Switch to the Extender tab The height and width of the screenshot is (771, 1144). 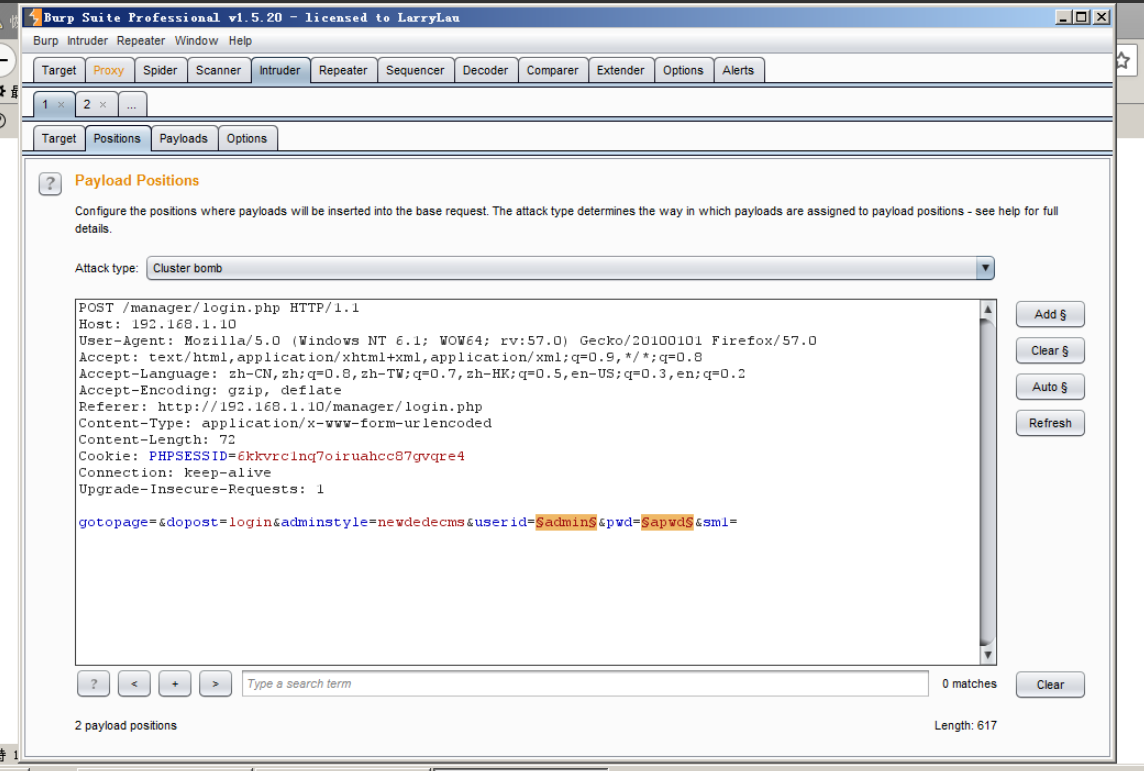[x=620, y=70]
